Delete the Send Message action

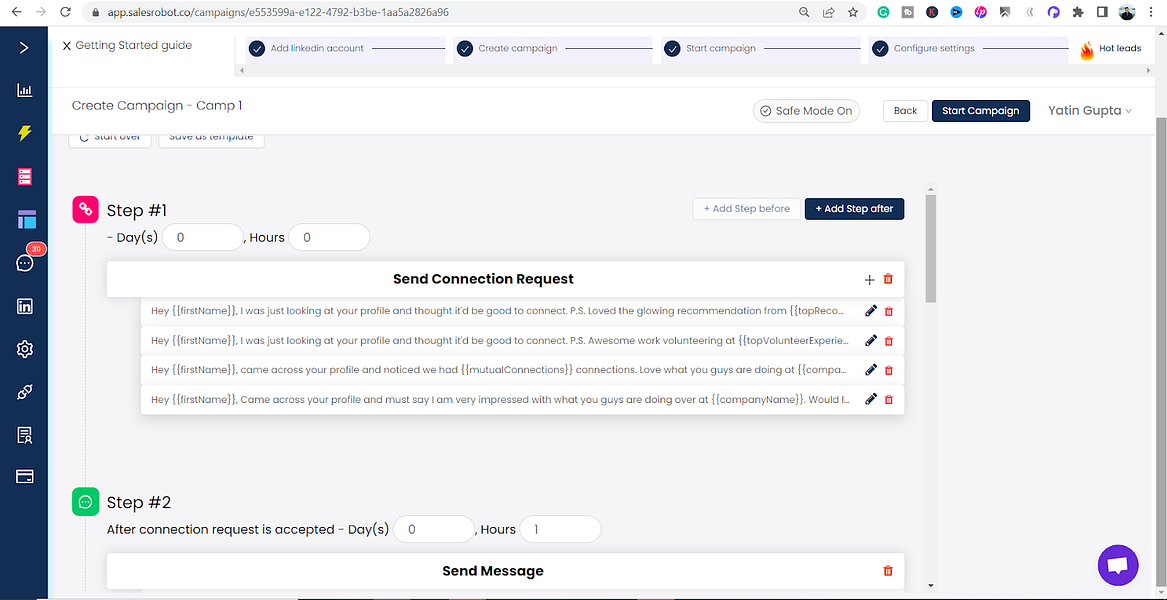[x=888, y=571]
